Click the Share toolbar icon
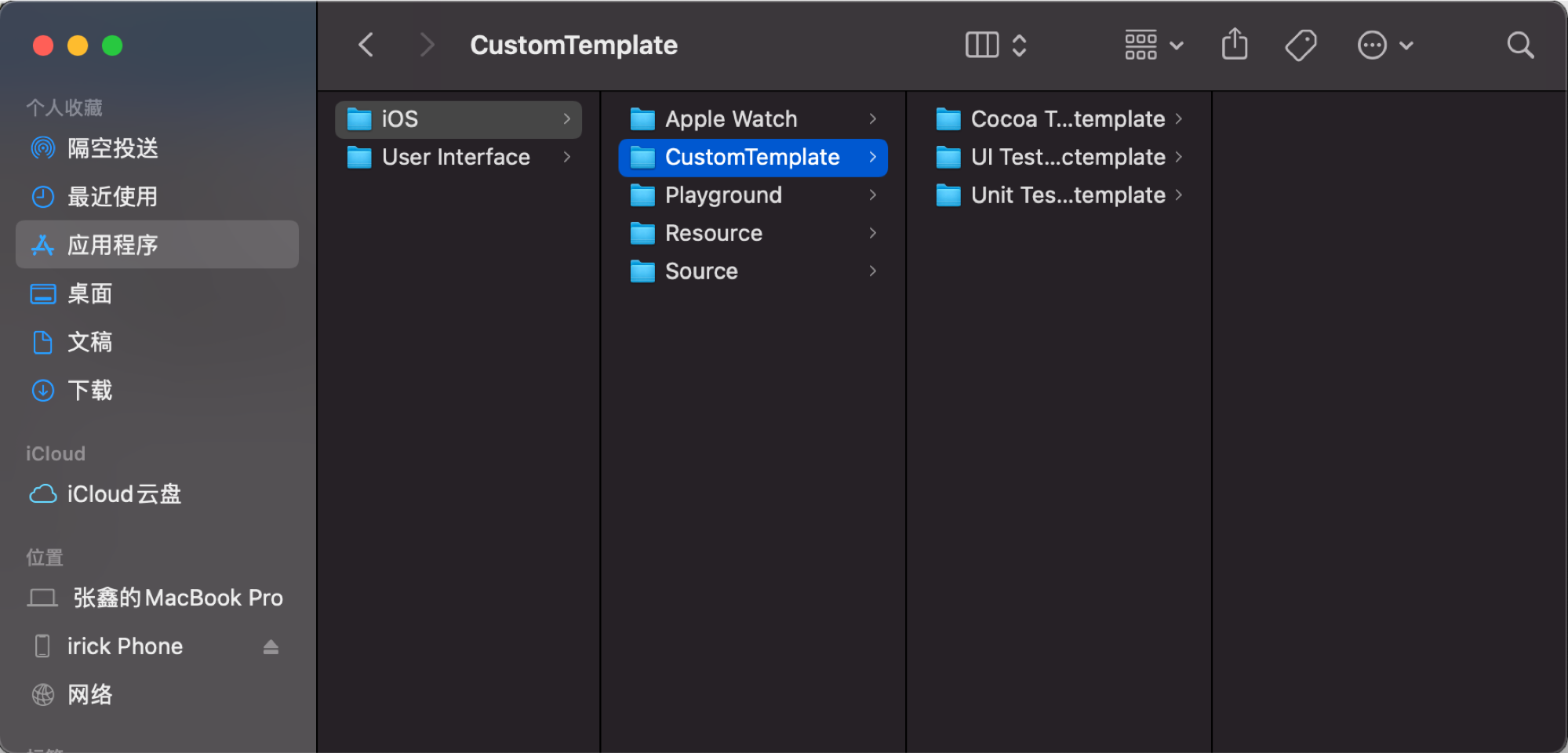 tap(1235, 45)
